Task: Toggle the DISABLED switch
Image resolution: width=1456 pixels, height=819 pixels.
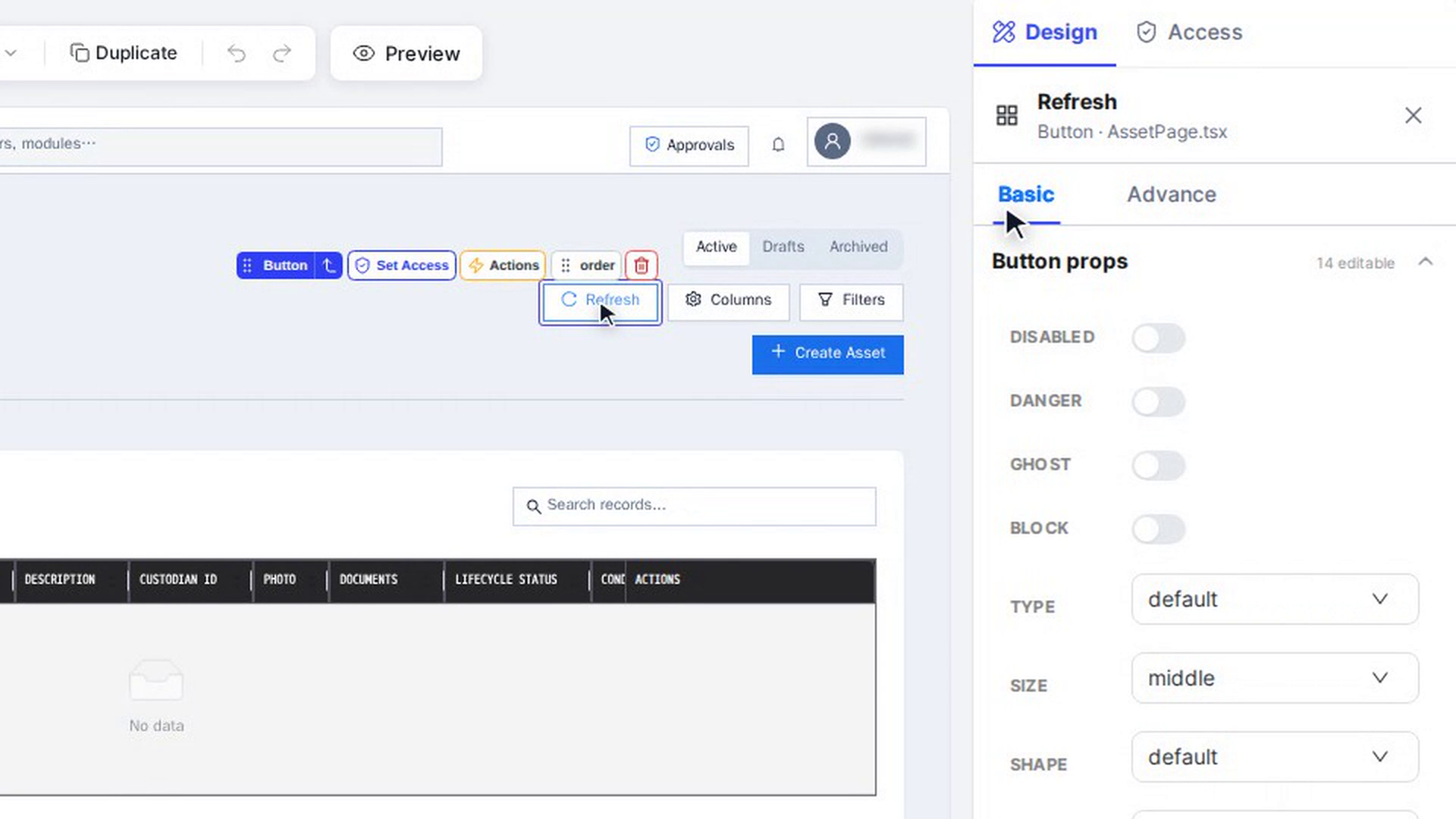Action: pos(1159,337)
